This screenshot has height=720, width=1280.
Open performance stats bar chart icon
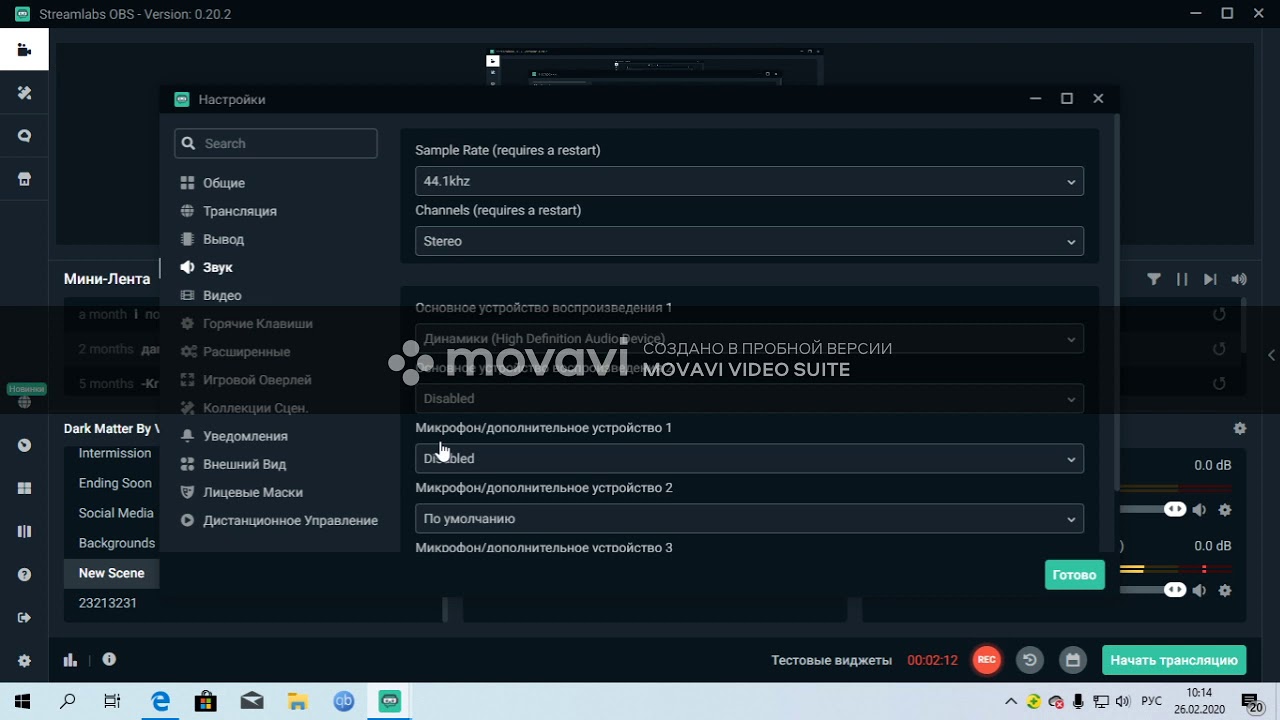[x=70, y=660]
